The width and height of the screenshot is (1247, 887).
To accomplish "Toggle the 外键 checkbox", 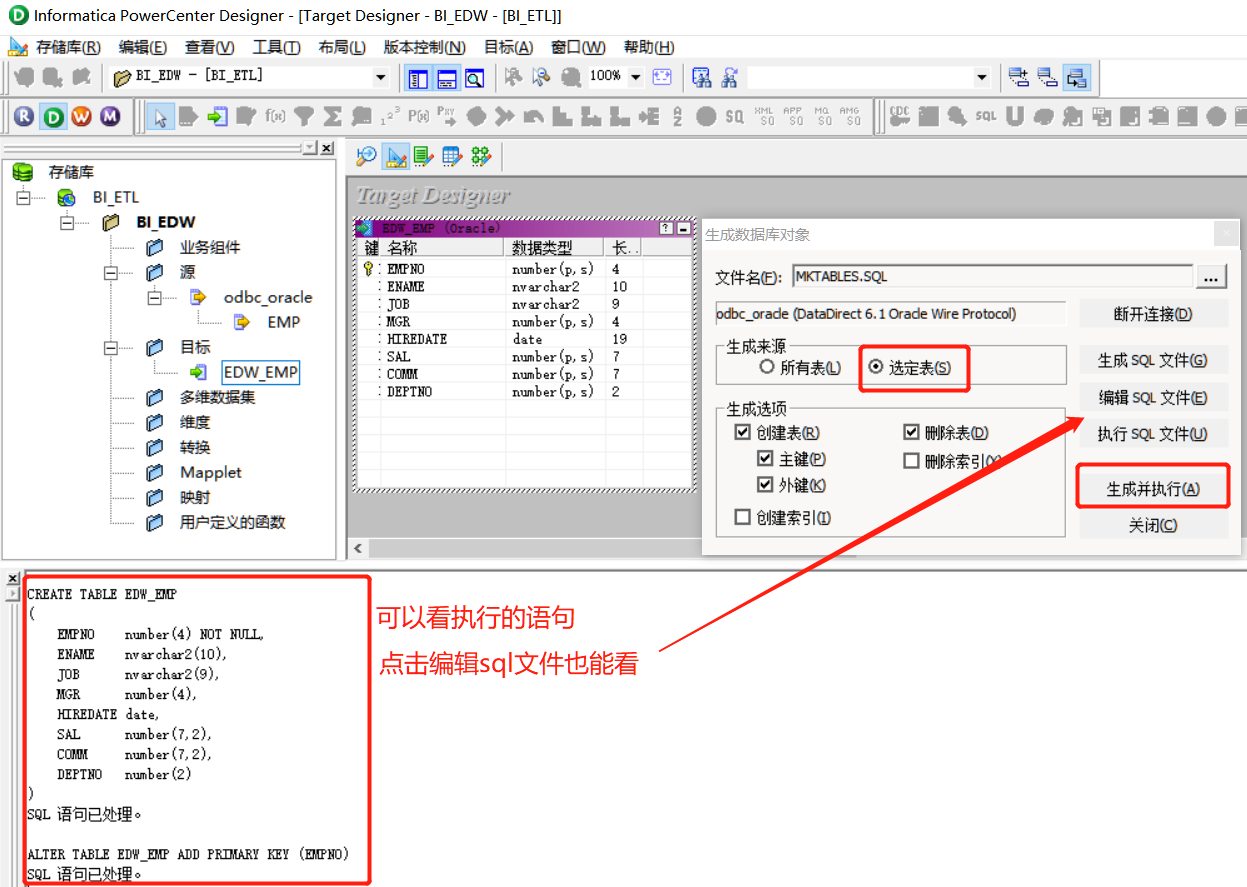I will [x=765, y=485].
